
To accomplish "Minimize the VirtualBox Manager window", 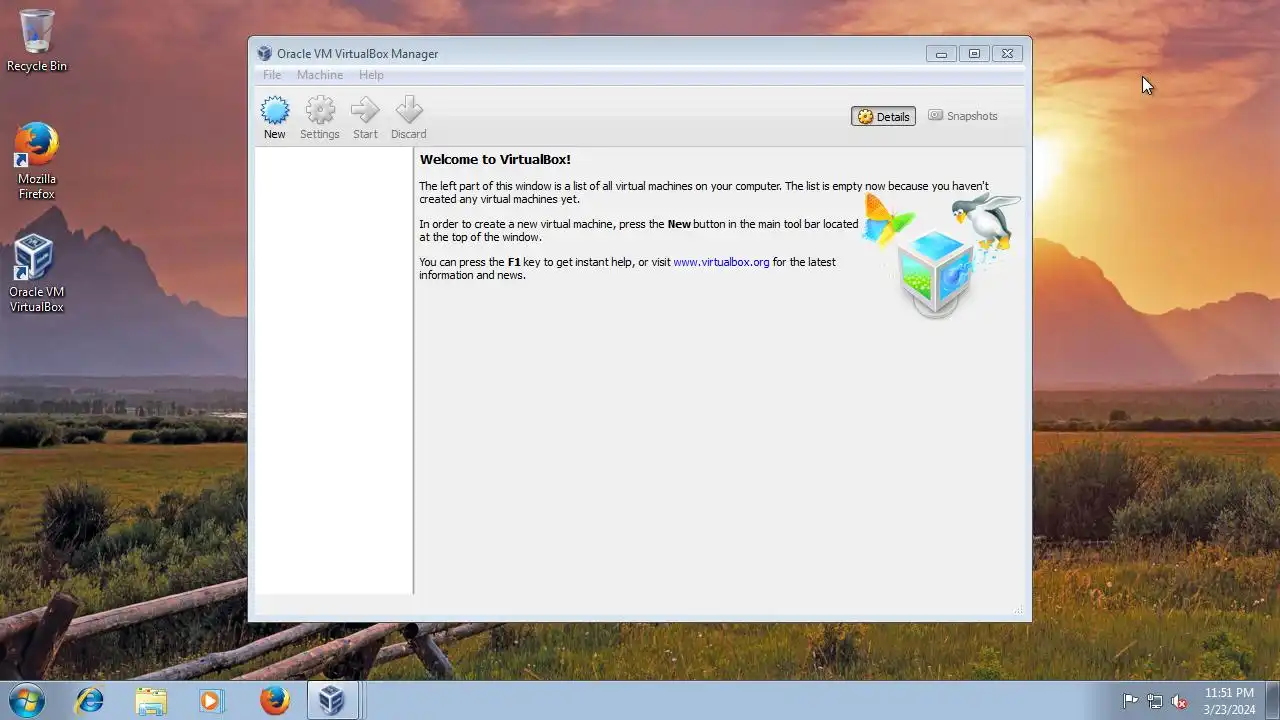I will point(941,54).
